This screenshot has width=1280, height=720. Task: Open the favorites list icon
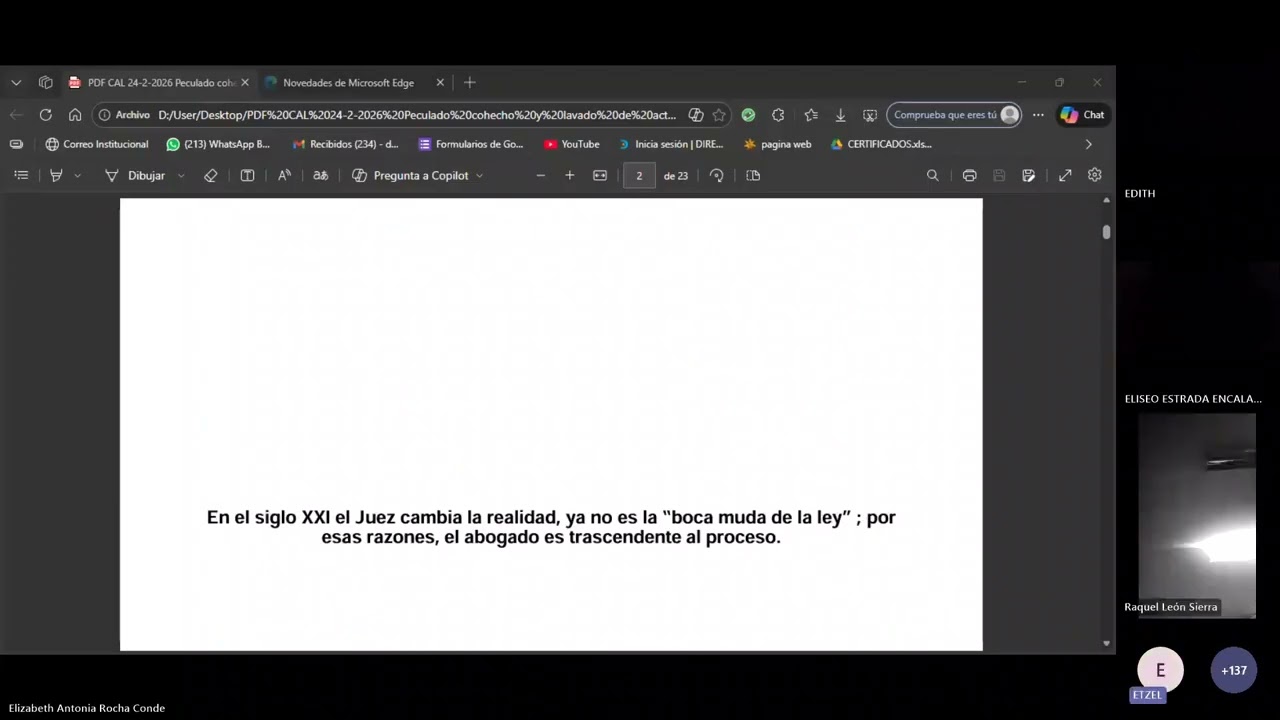tap(811, 115)
